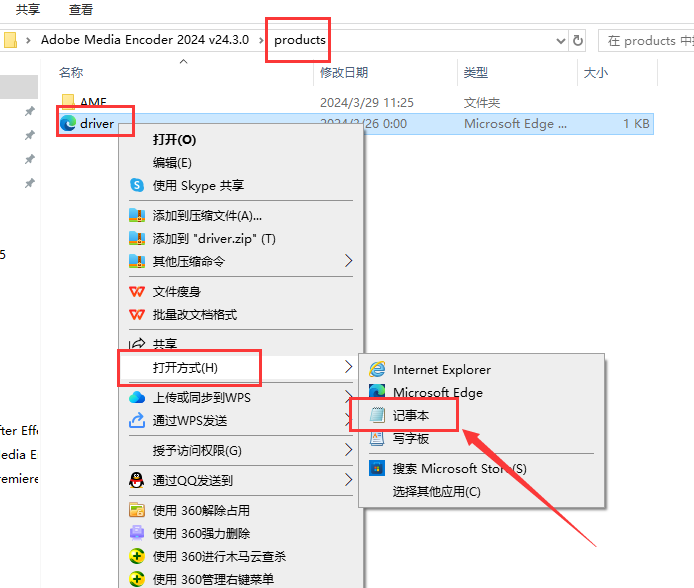Click the search products input field
Image resolution: width=694 pixels, height=588 pixels.
click(646, 41)
